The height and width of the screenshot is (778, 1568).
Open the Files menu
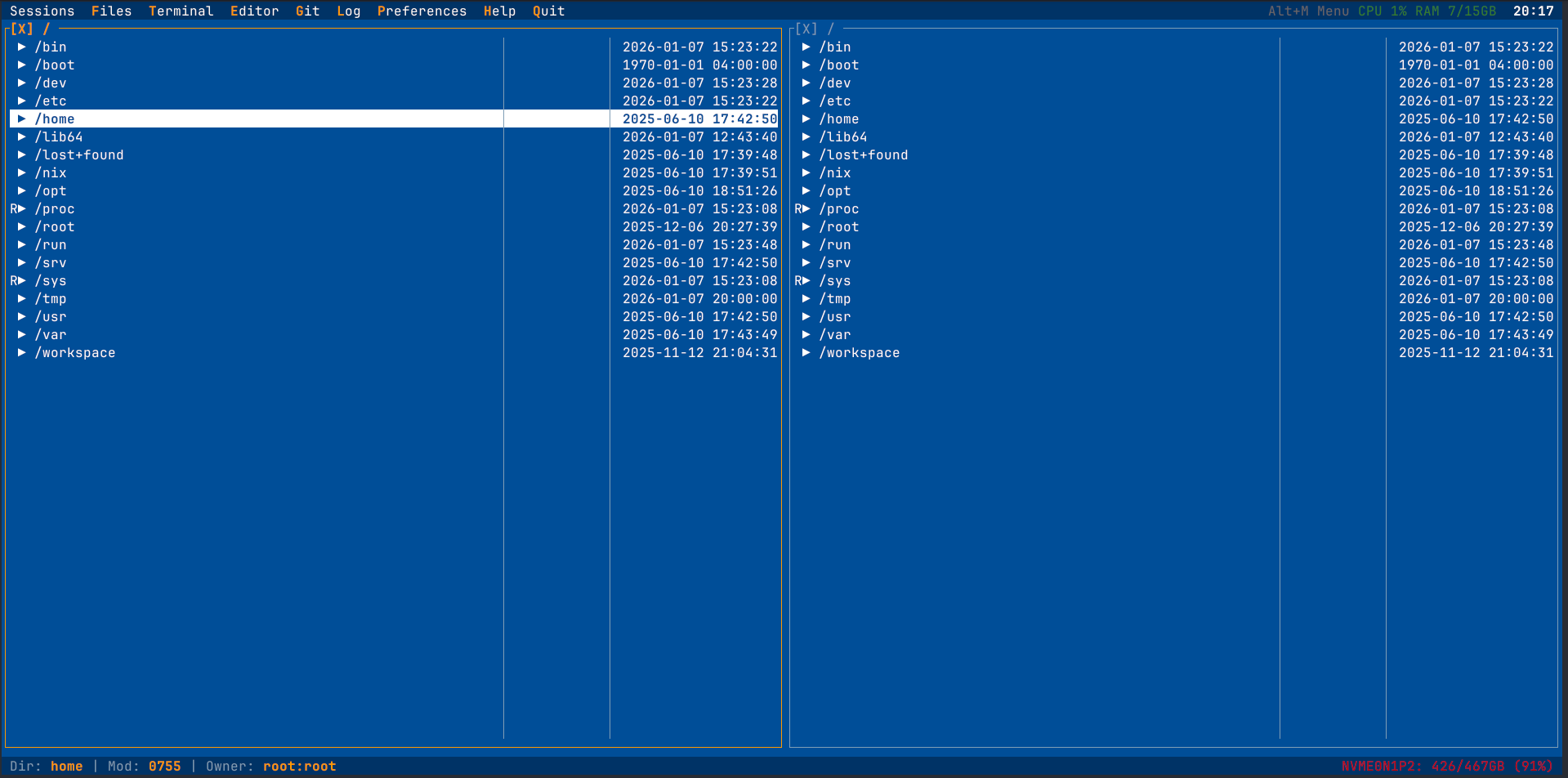112,11
